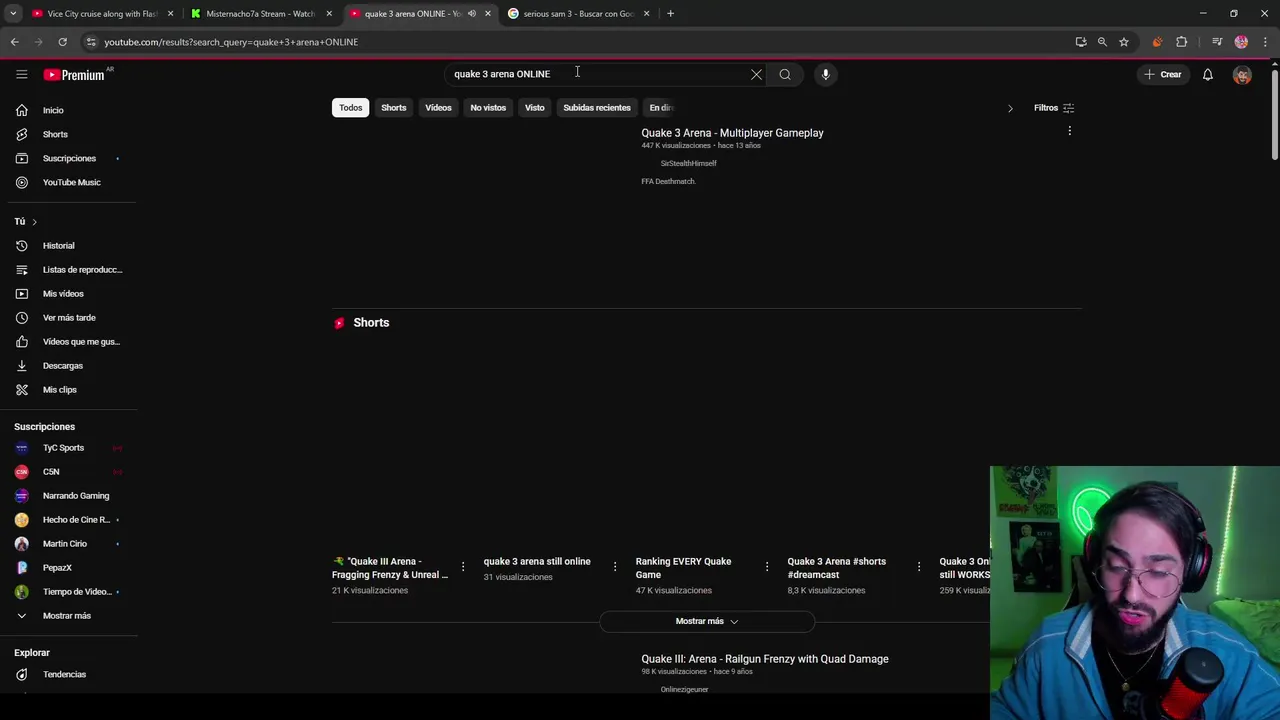Viewport: 1280px width, 720px height.
Task: Click the address bar URL
Action: (x=231, y=42)
